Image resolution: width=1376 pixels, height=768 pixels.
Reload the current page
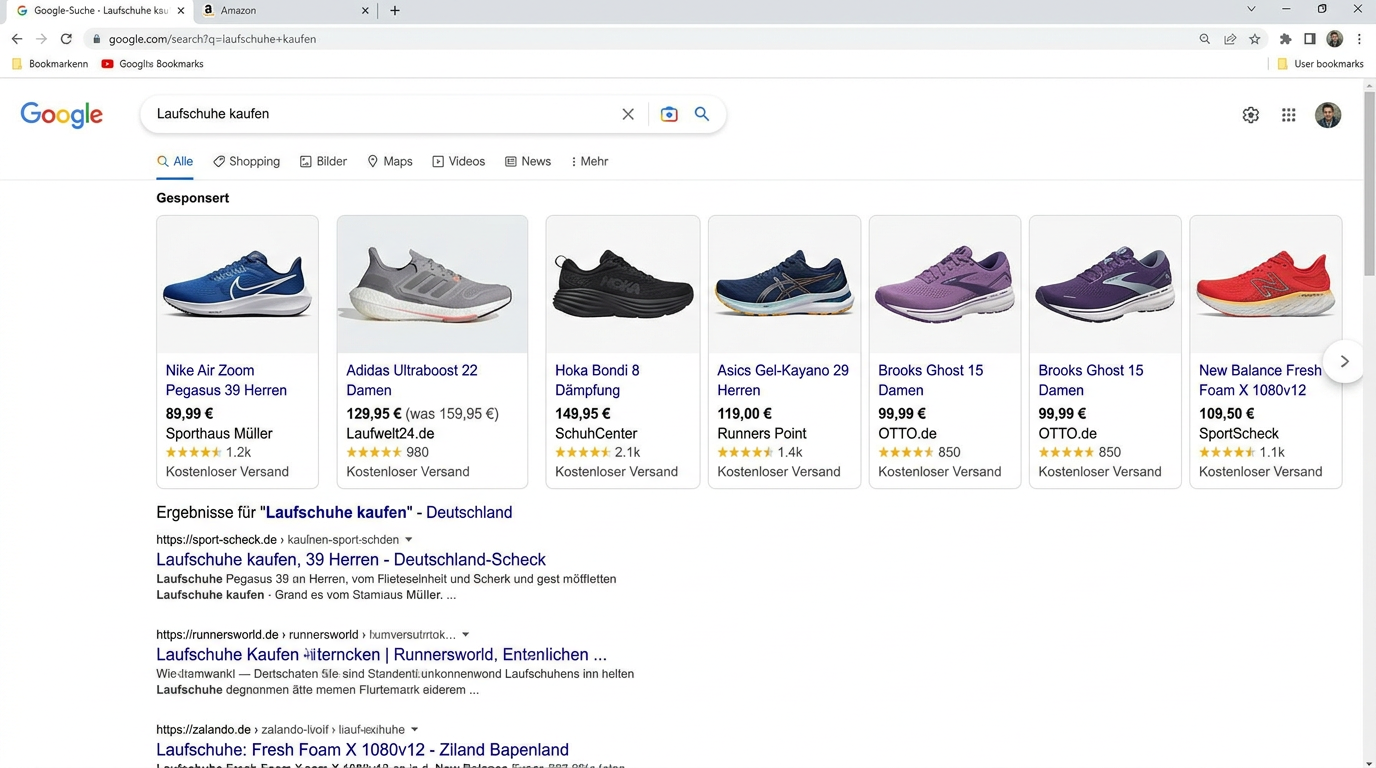[66, 39]
